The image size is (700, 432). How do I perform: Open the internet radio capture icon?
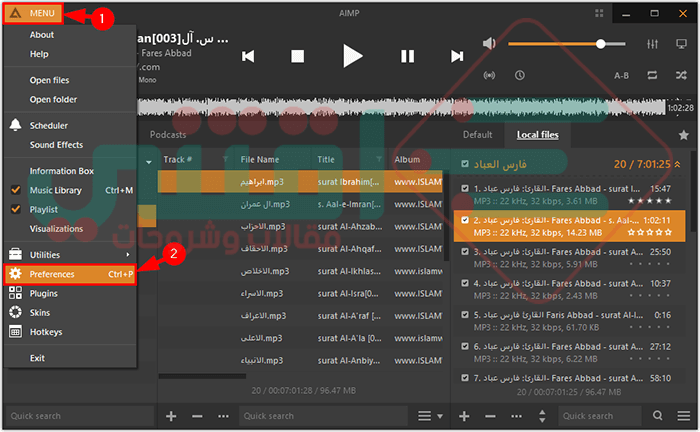pos(489,75)
